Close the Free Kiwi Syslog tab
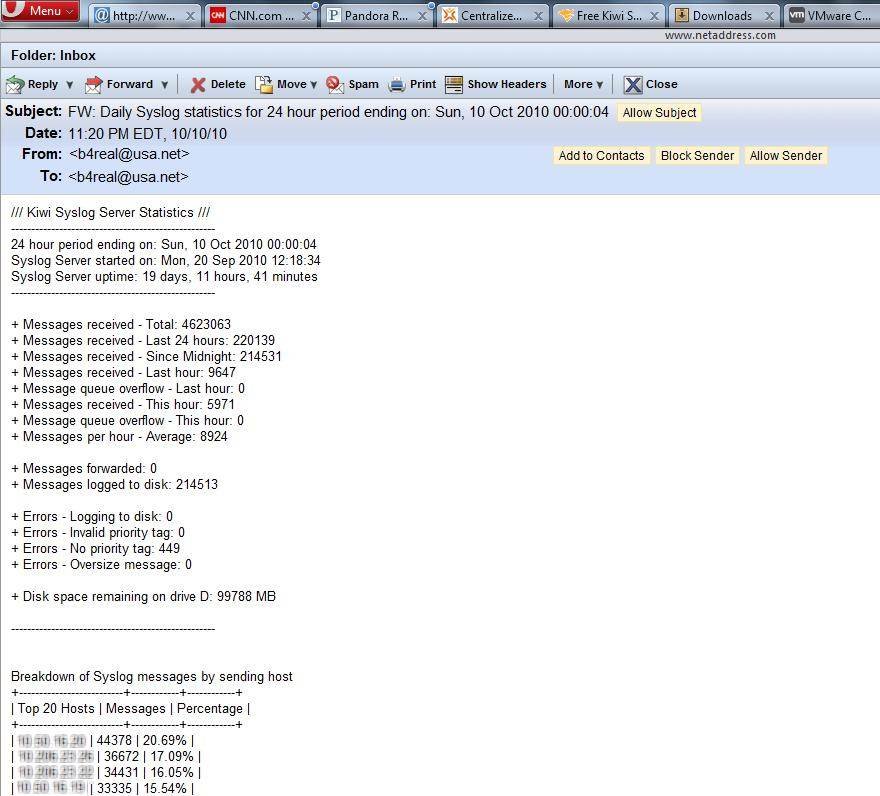880x796 pixels. [656, 16]
